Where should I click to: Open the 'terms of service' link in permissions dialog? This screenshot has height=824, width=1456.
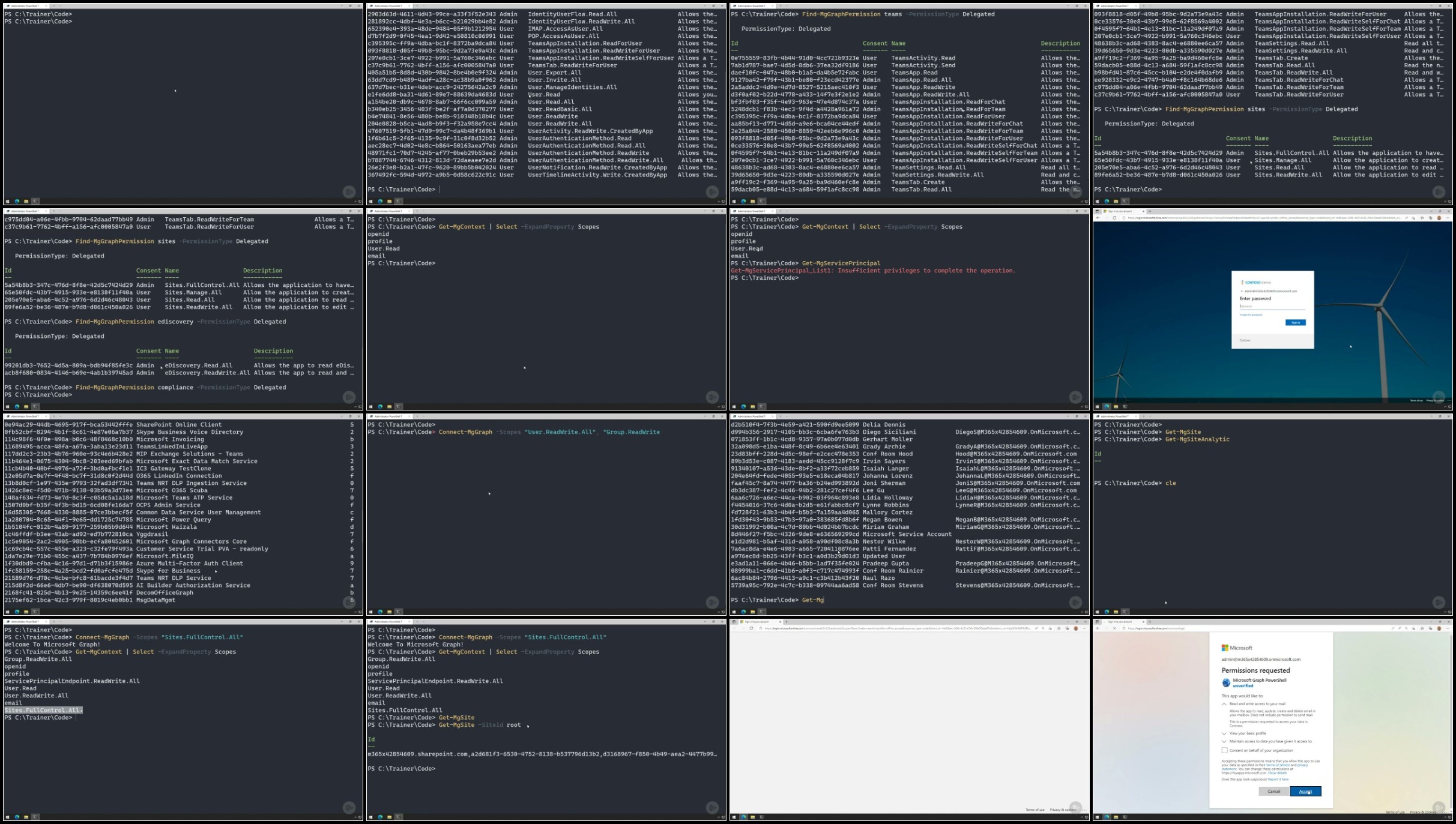pos(1278,765)
